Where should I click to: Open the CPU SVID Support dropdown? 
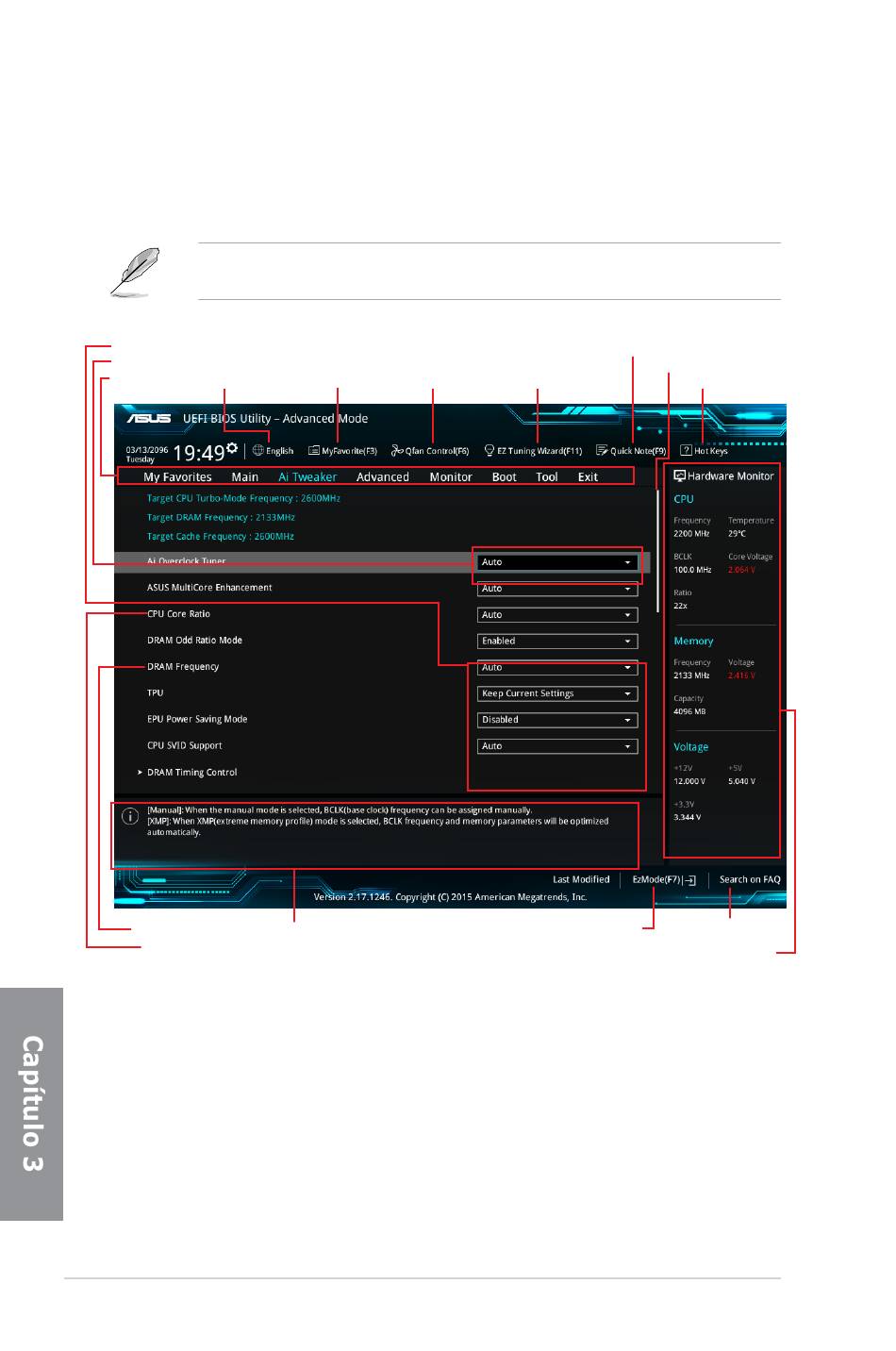(x=557, y=746)
